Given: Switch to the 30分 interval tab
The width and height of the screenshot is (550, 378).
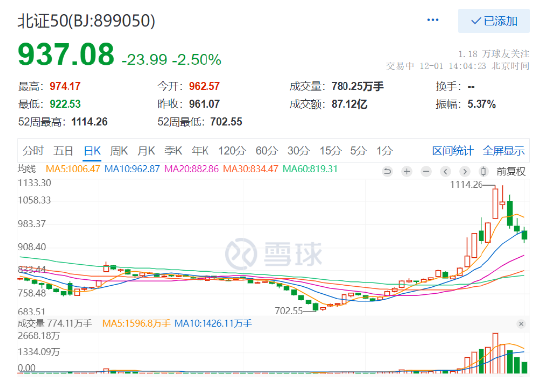Looking at the screenshot, I should [299, 151].
